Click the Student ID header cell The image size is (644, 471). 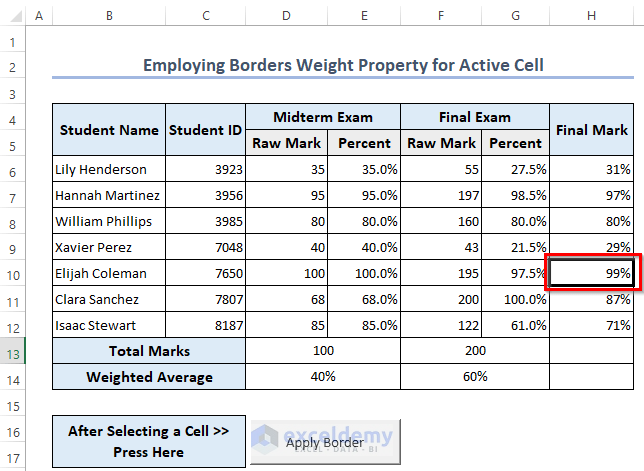point(205,130)
